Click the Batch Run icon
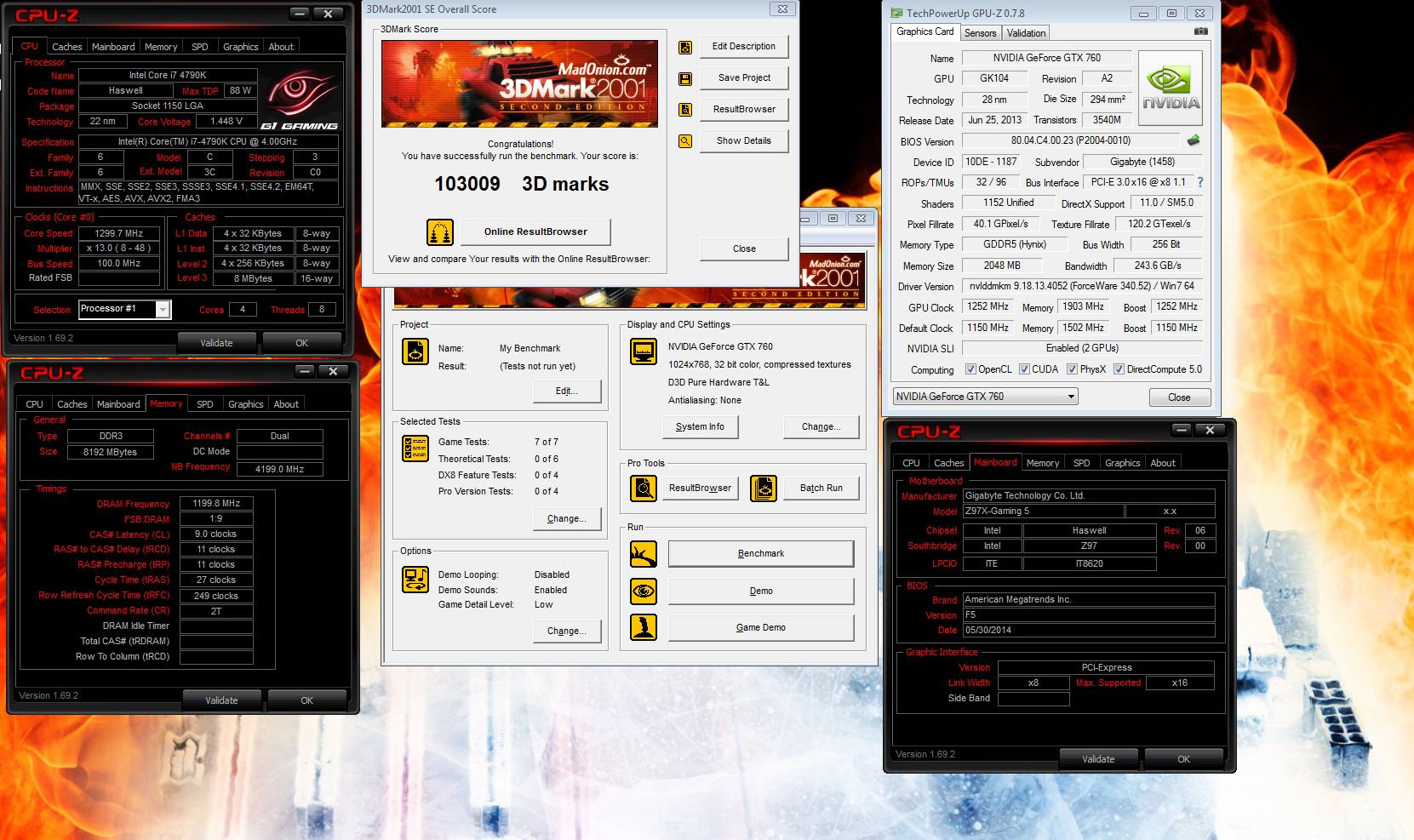 (764, 489)
